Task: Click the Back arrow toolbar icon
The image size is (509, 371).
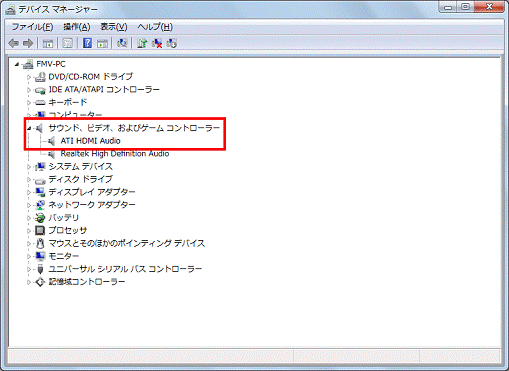Action: click(13, 43)
